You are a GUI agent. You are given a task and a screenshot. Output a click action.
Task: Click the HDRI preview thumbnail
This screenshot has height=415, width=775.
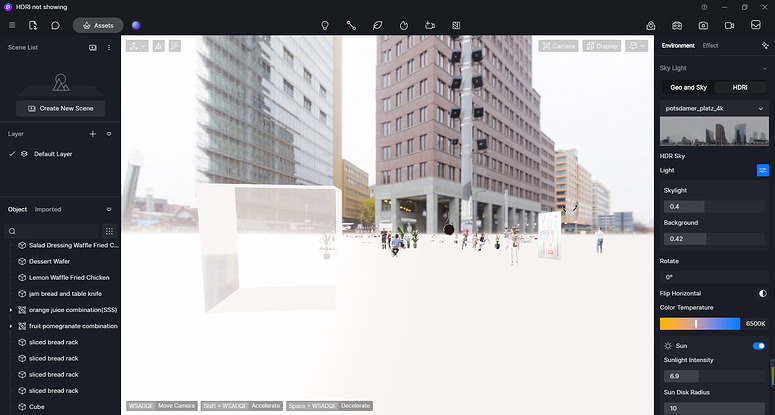tap(714, 131)
